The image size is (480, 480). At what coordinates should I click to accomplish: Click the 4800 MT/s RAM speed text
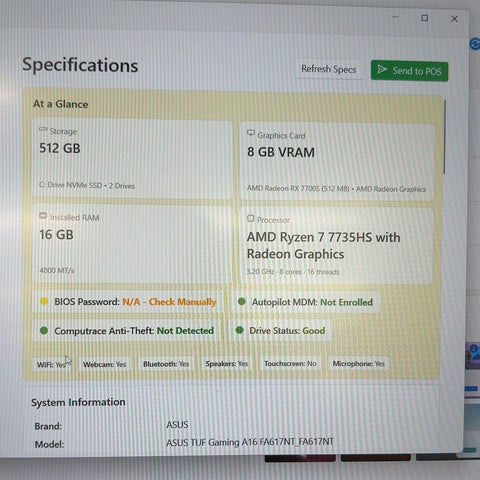point(57,270)
